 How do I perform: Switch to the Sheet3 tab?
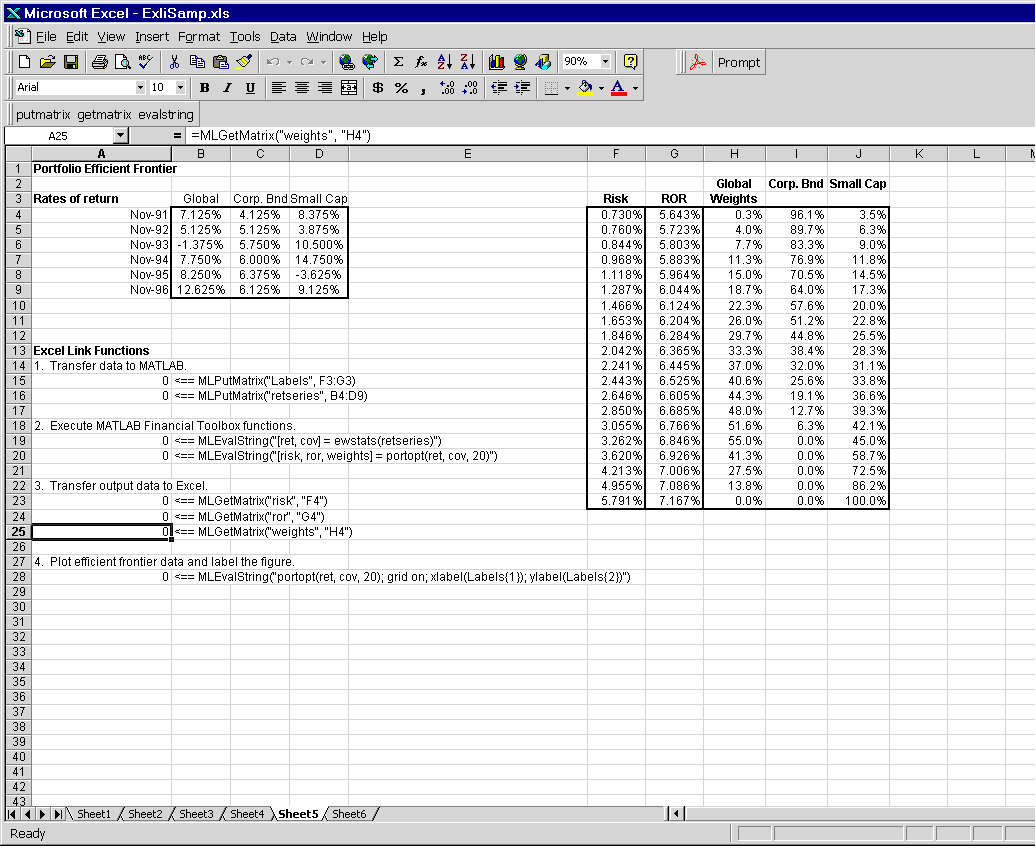196,814
